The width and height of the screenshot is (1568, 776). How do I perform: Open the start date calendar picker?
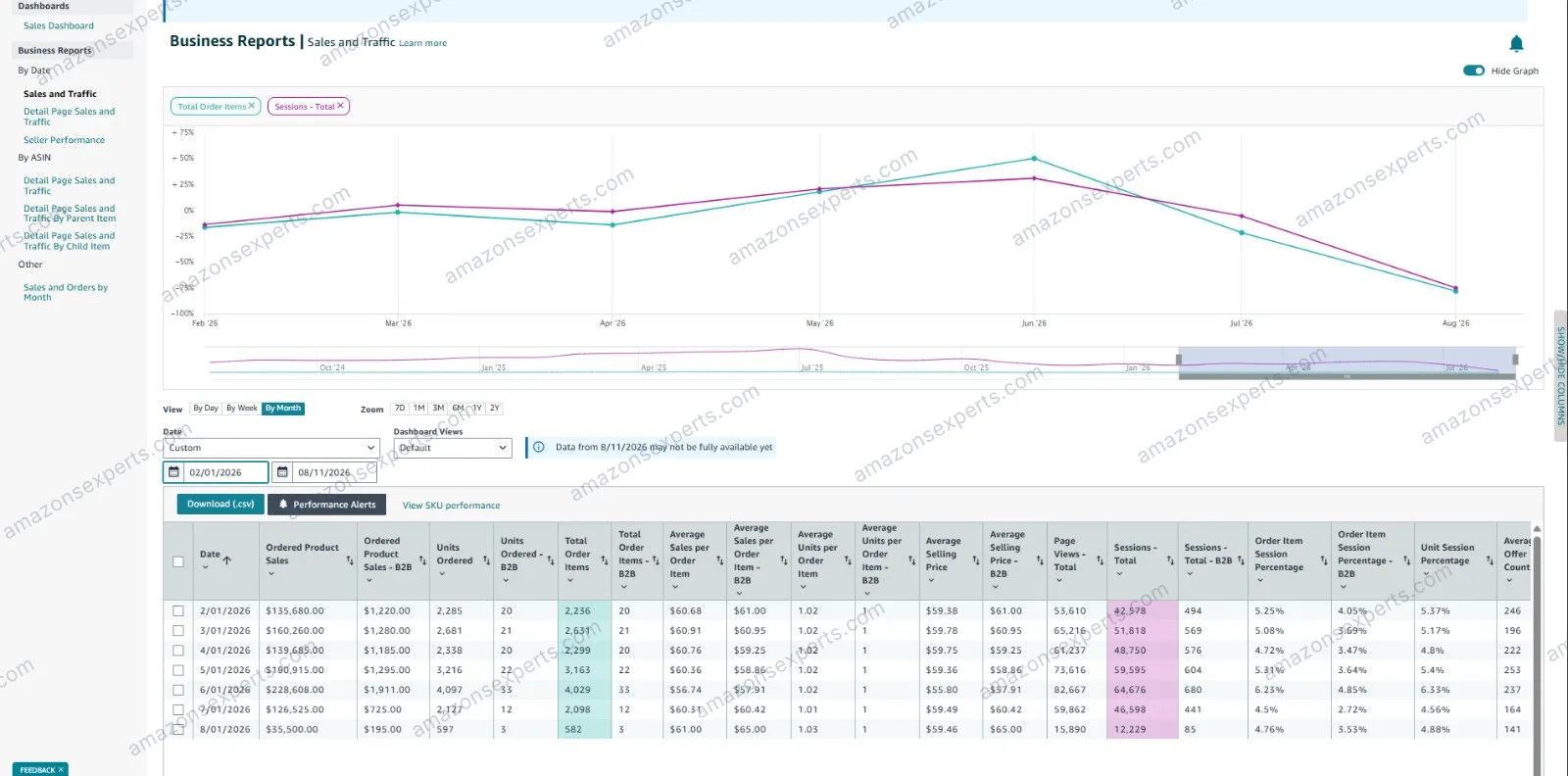pyautogui.click(x=174, y=472)
